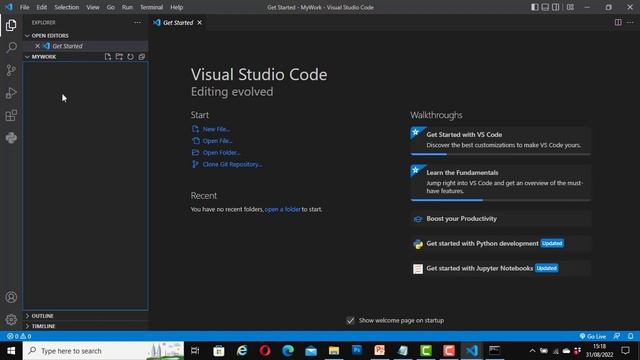Open Boost your Productivity walkthrough
Screen dimensions: 640x360
click(500, 219)
